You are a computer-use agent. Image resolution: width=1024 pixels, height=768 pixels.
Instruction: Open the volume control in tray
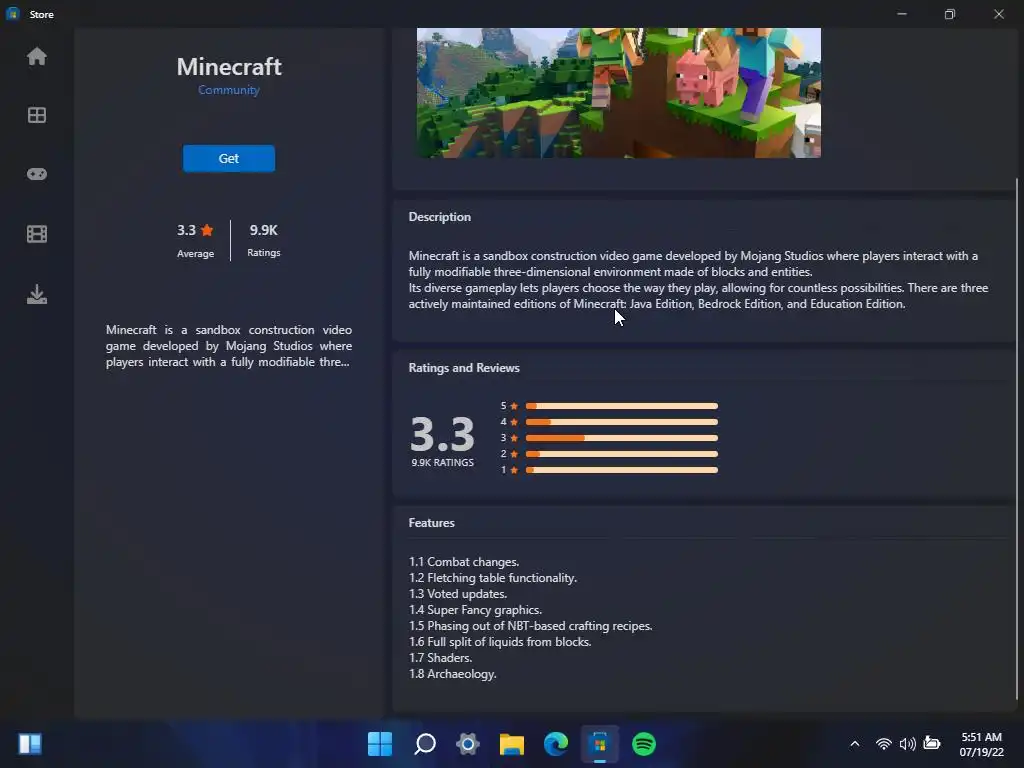[907, 744]
